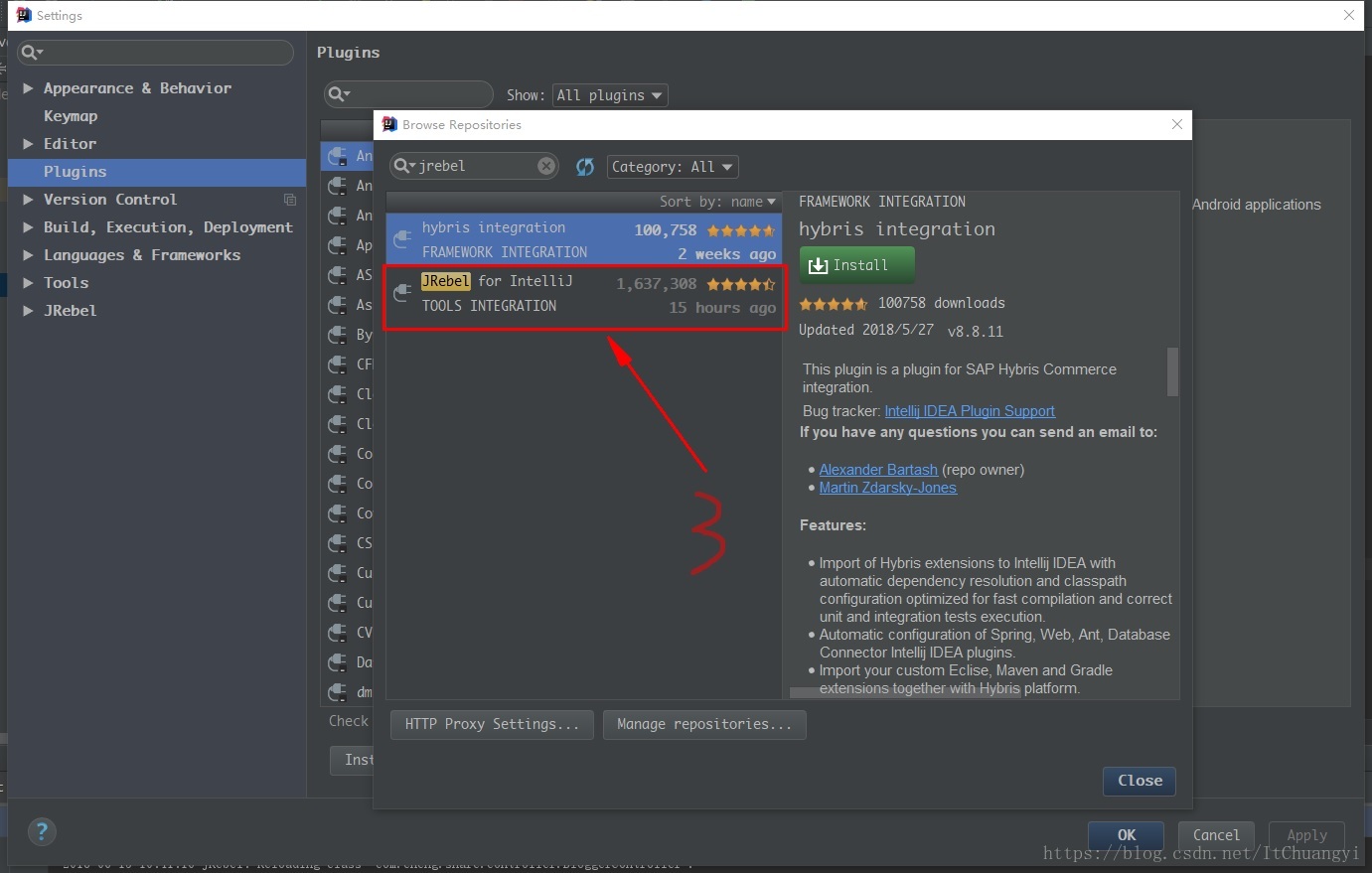
Task: Click the IntelliJ icon in Browse Repositories title
Action: [389, 124]
